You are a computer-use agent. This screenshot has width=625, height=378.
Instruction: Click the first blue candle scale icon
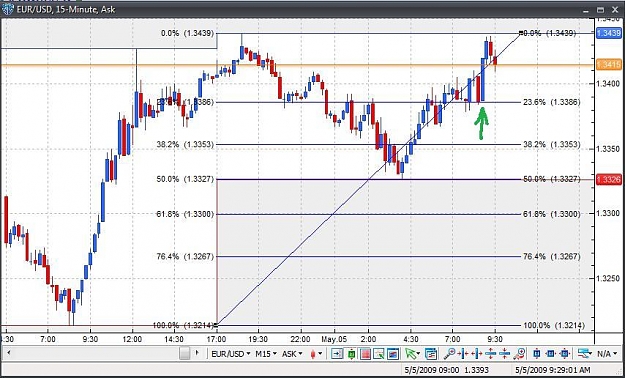537,354
